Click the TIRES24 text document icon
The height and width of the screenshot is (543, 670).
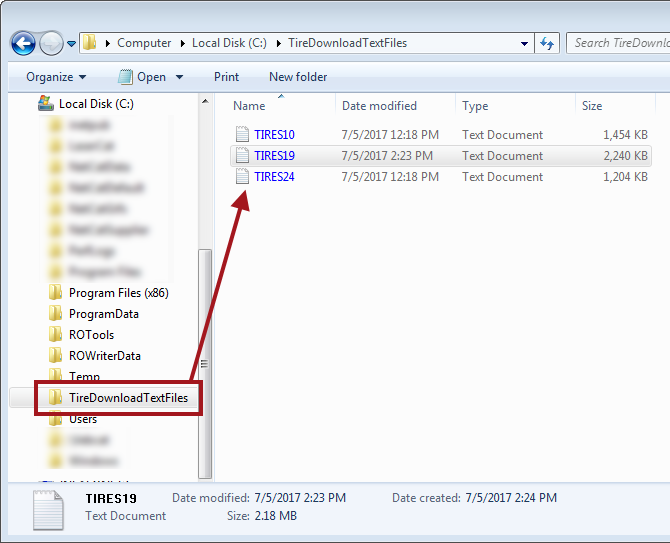(x=242, y=176)
